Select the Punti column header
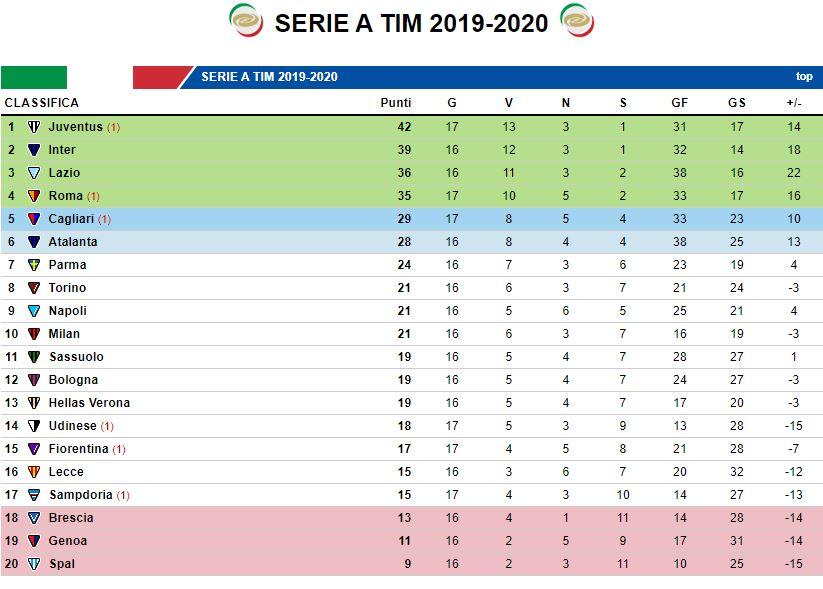Screen dimensions: 823x589 click(x=396, y=103)
